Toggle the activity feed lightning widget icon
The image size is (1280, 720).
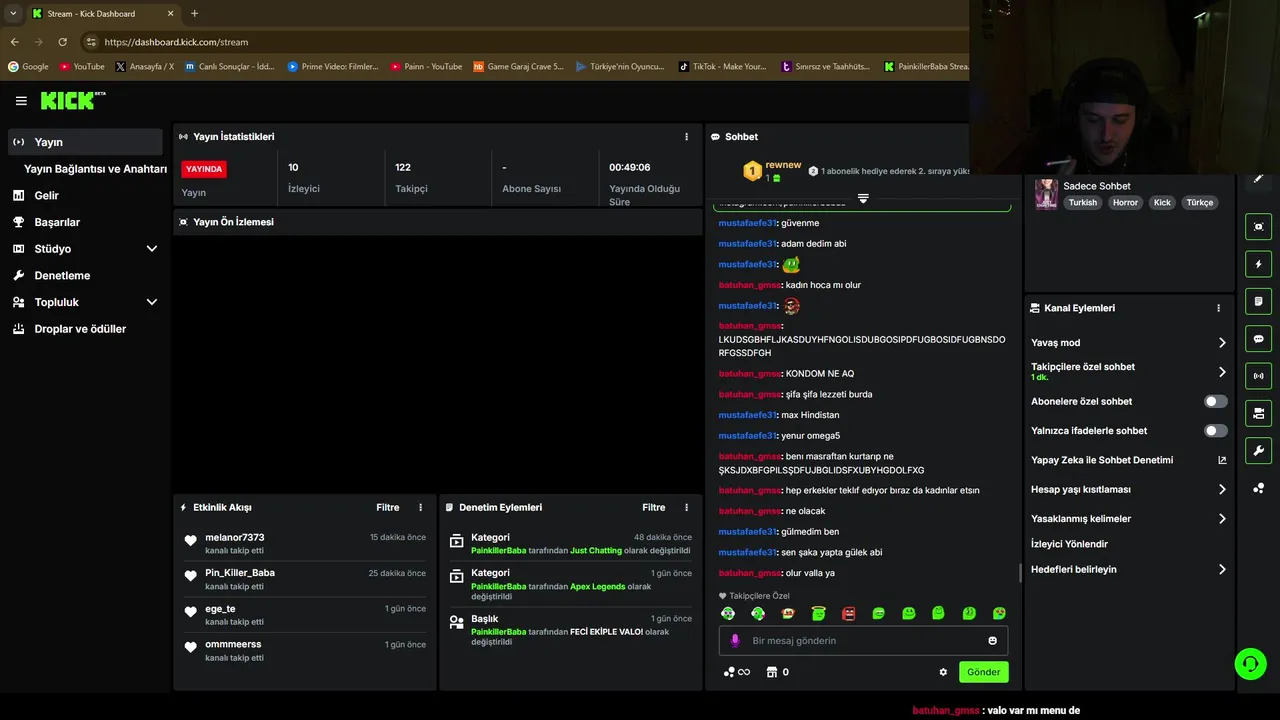[x=1258, y=264]
